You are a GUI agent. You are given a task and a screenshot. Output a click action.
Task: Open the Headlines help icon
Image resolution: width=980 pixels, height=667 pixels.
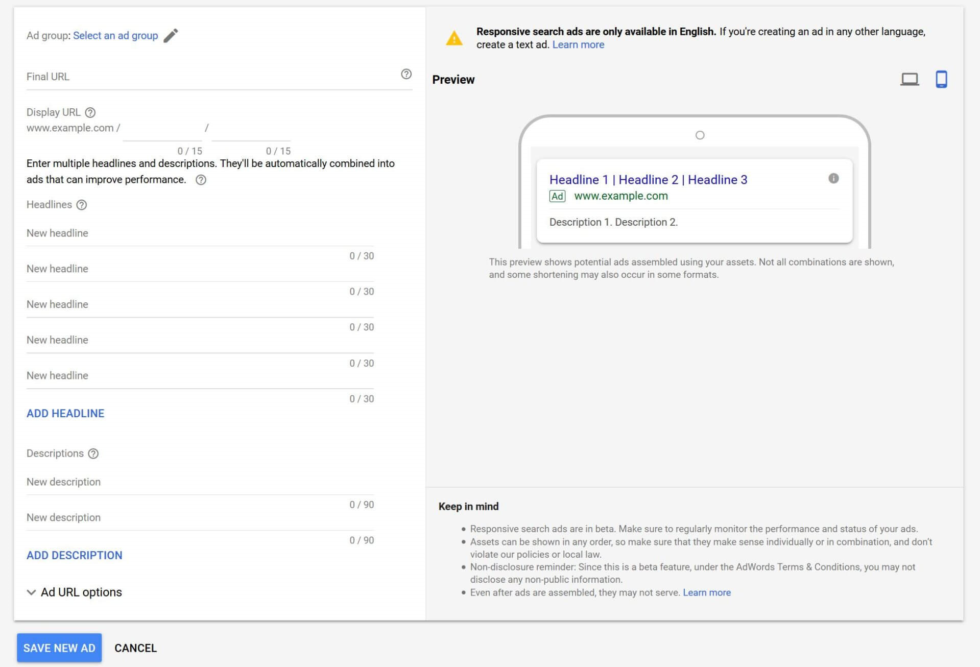[81, 205]
